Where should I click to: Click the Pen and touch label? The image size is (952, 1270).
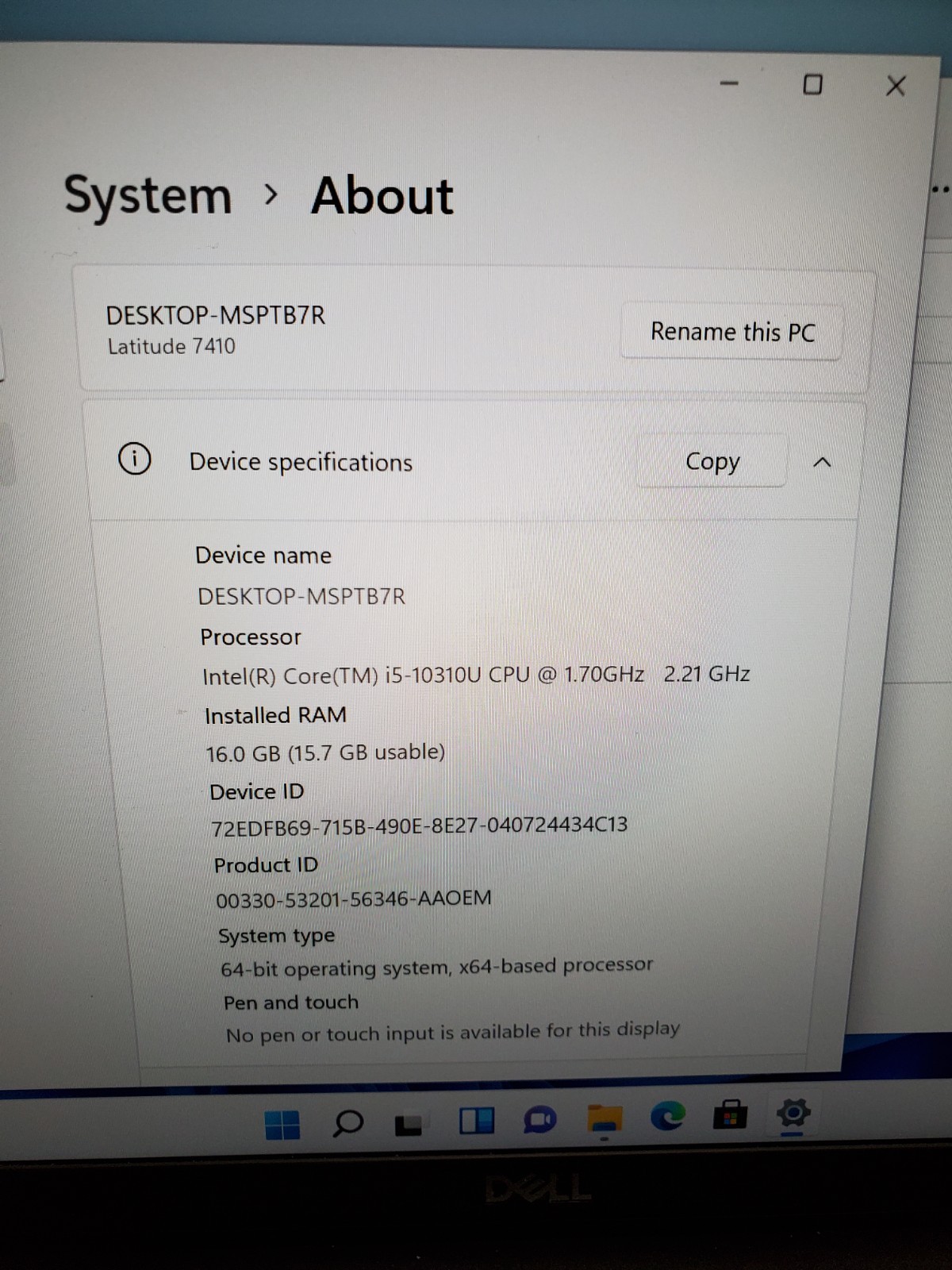pos(291,1003)
